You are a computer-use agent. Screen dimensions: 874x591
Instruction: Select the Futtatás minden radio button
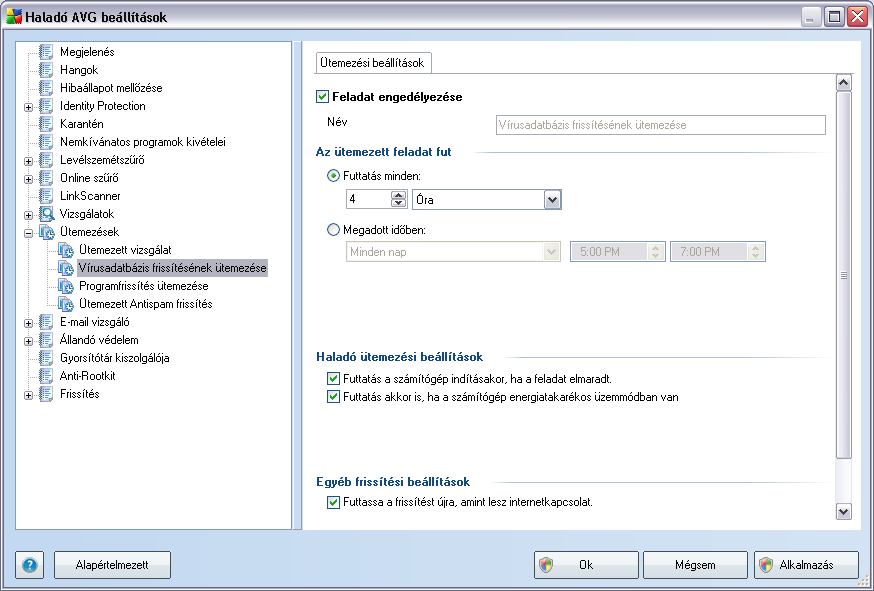click(x=333, y=176)
